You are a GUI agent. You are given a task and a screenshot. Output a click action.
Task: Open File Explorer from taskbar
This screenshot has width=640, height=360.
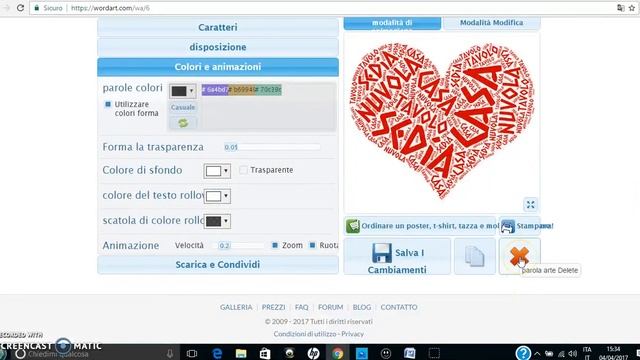coord(241,353)
